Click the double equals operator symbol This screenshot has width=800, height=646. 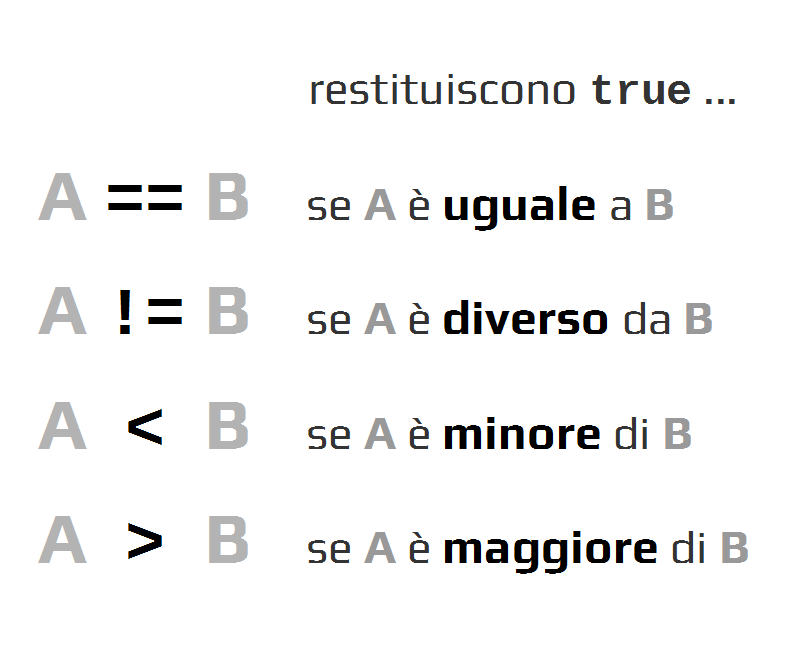click(x=145, y=199)
